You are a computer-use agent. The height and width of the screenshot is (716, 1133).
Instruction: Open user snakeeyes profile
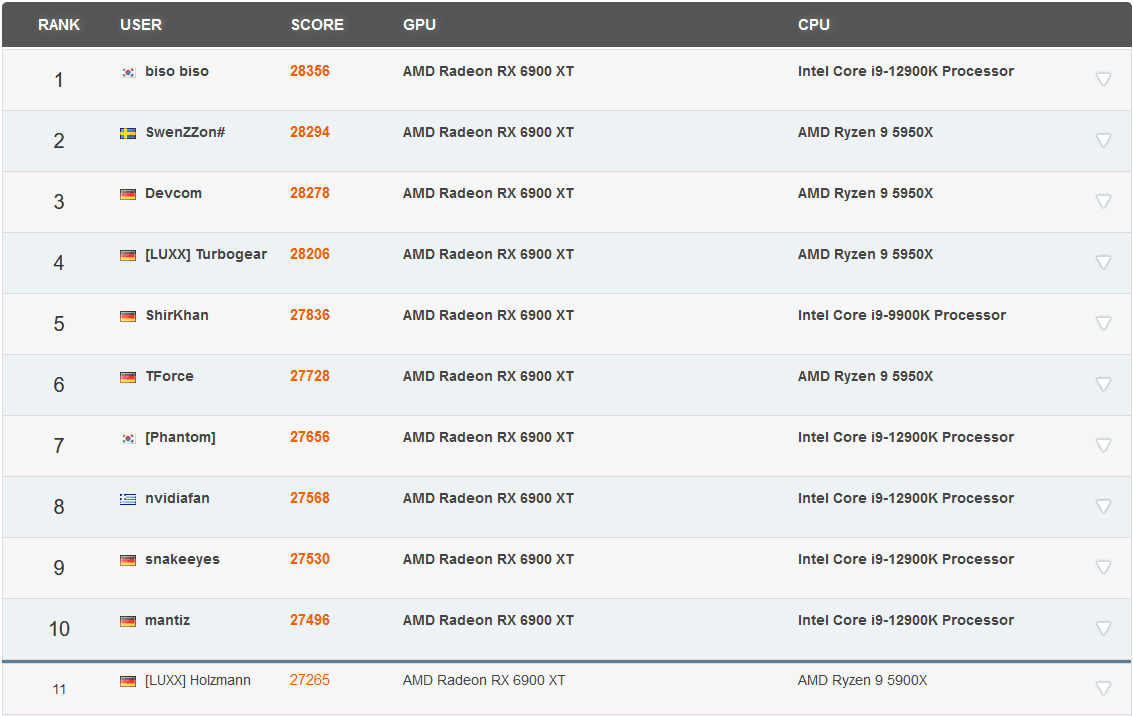pyautogui.click(x=182, y=559)
